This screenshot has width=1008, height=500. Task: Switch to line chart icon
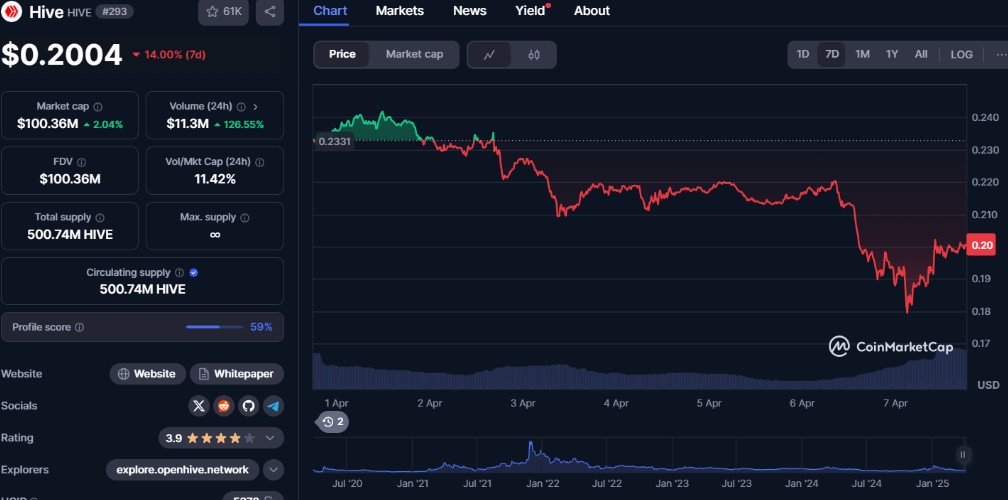pyautogui.click(x=489, y=55)
